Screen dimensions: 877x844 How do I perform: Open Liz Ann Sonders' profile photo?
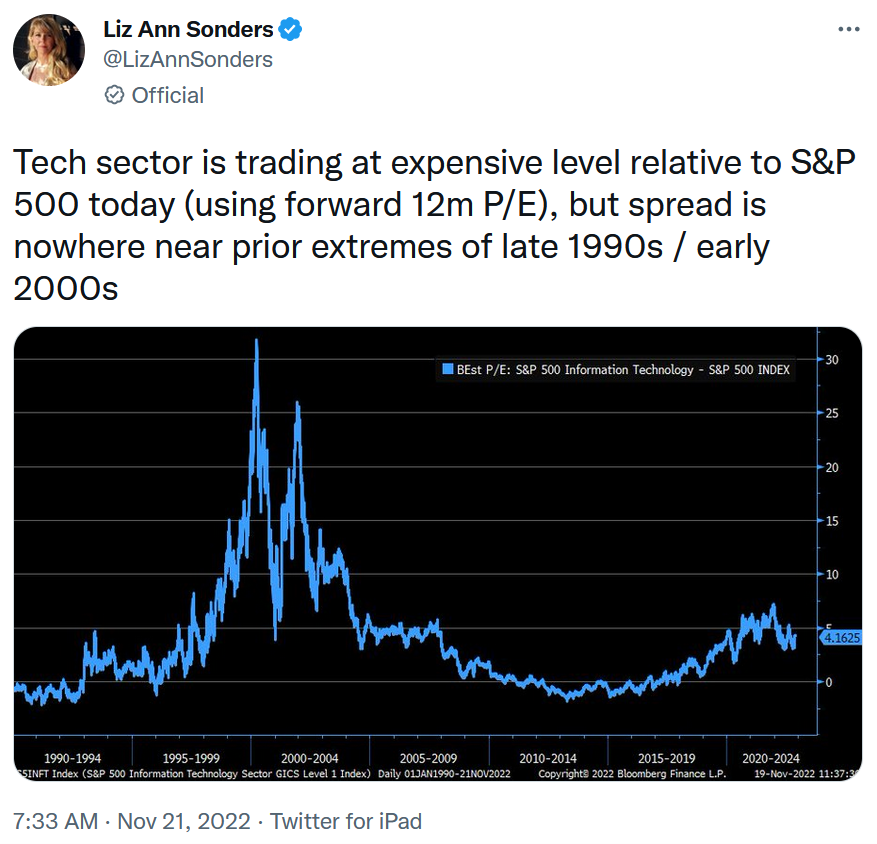coord(47,48)
